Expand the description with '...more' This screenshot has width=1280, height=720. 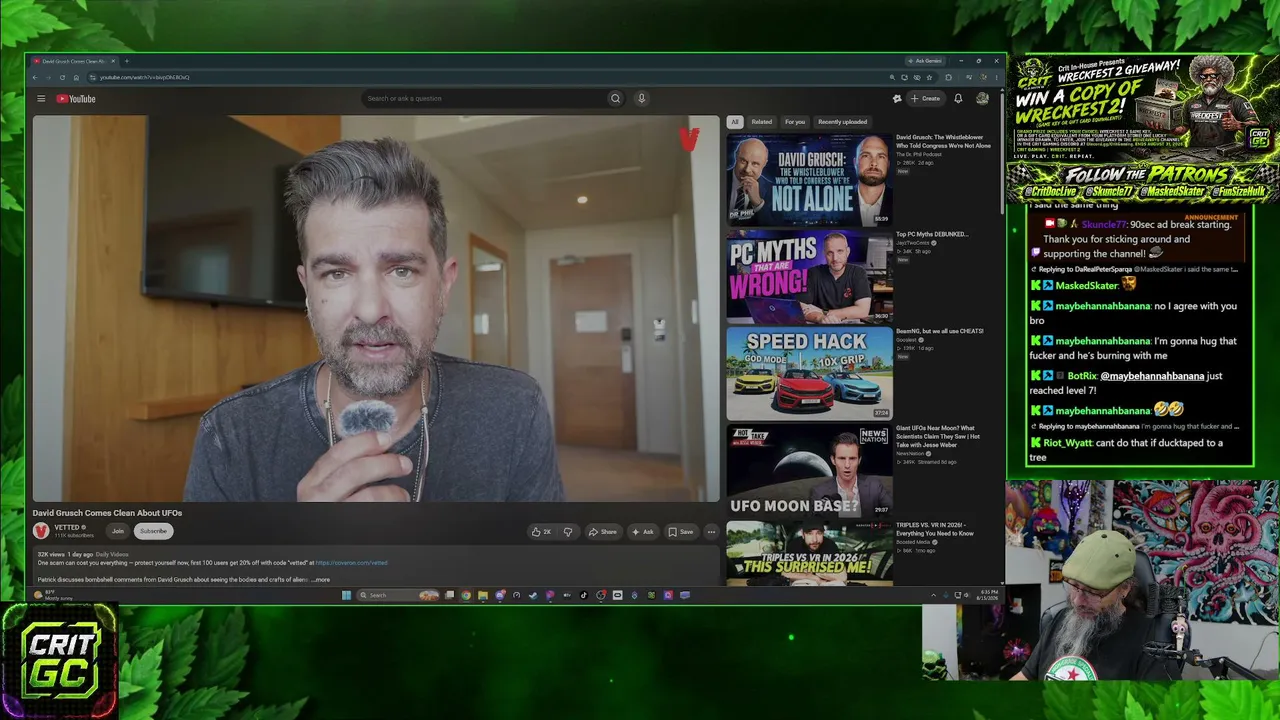pyautogui.click(x=320, y=580)
